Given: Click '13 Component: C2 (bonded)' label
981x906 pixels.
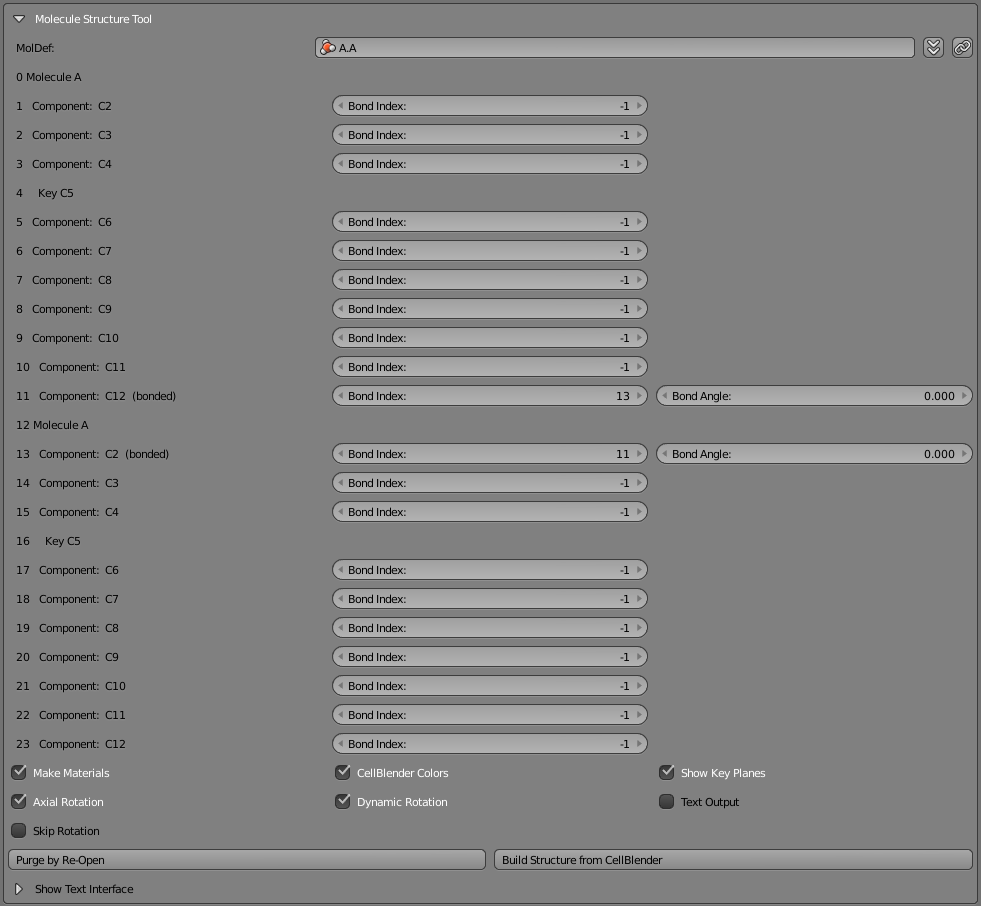Looking at the screenshot, I should (93, 454).
